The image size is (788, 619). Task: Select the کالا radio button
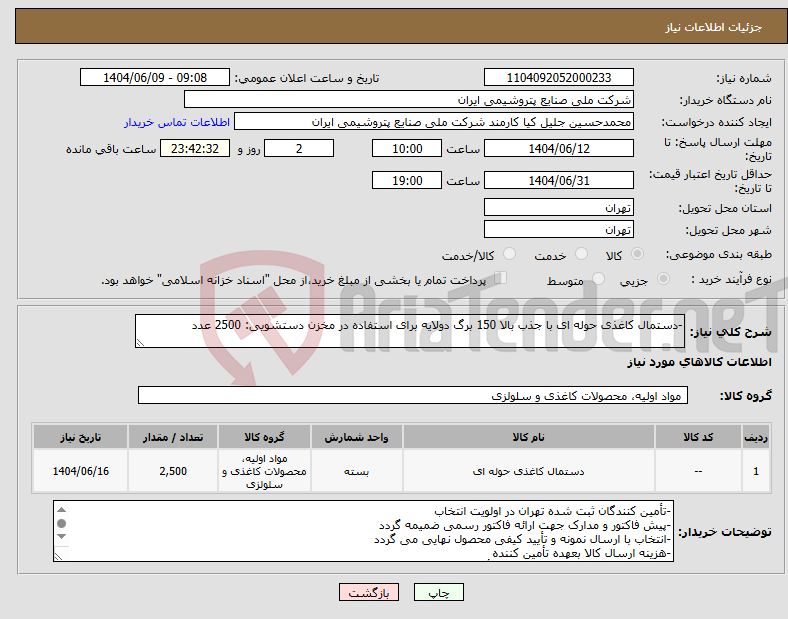637,254
